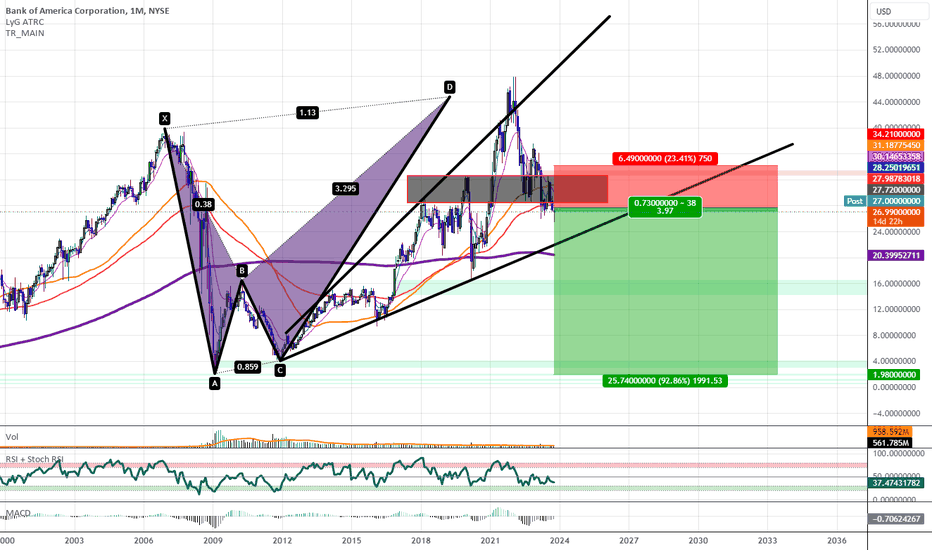
Task: Click the grey price tag 27.72000000
Action: [896, 190]
